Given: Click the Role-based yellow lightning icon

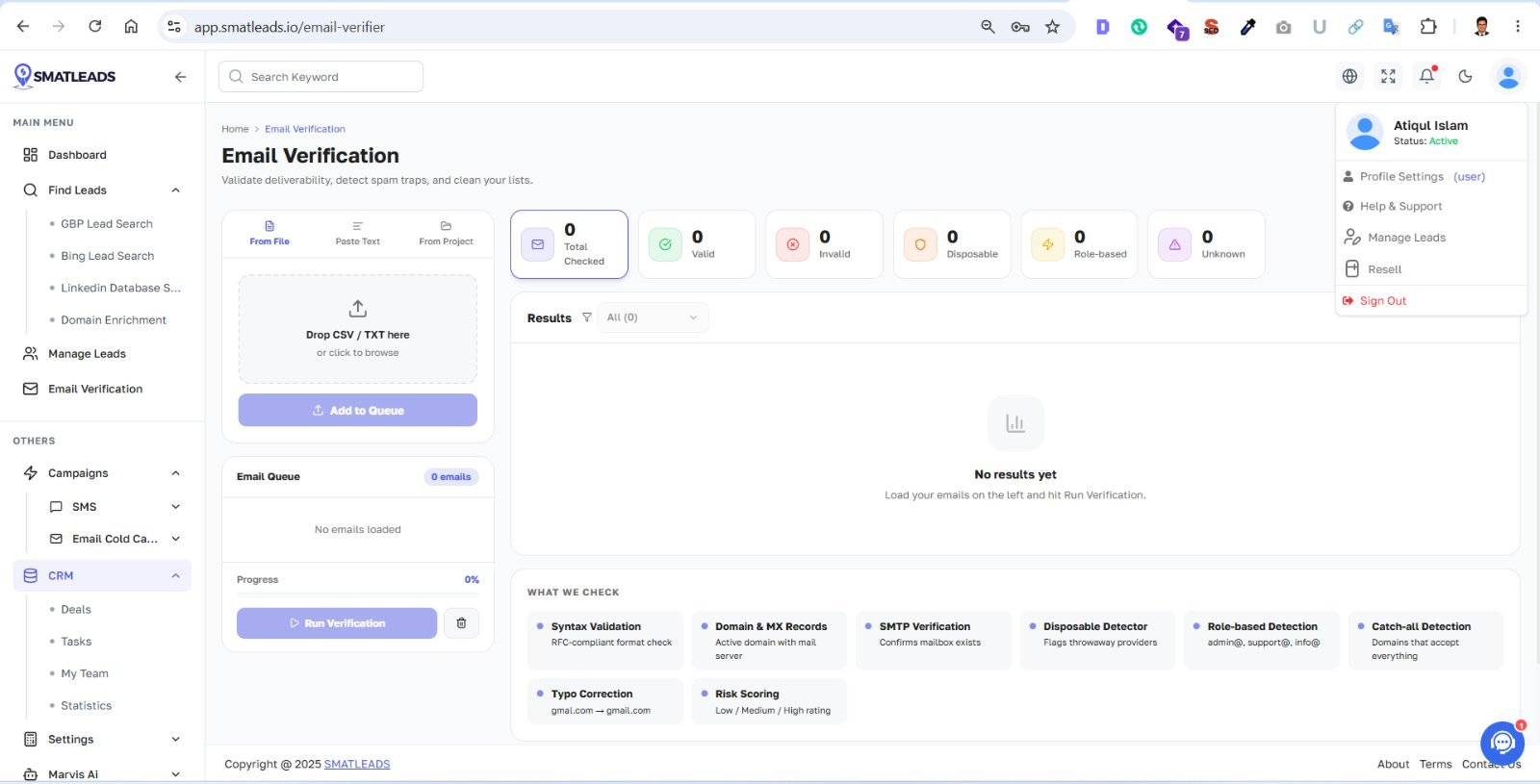Looking at the screenshot, I should click(x=1047, y=244).
